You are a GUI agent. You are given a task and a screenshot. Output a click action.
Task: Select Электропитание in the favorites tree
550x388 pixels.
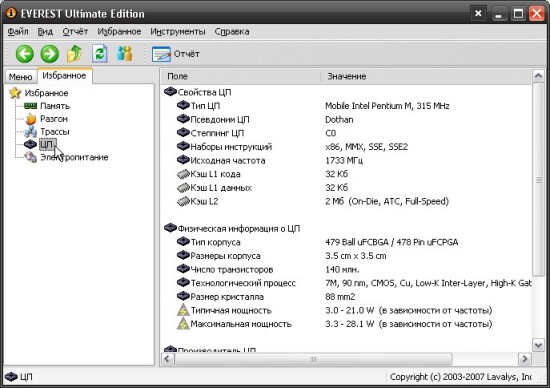[74, 157]
